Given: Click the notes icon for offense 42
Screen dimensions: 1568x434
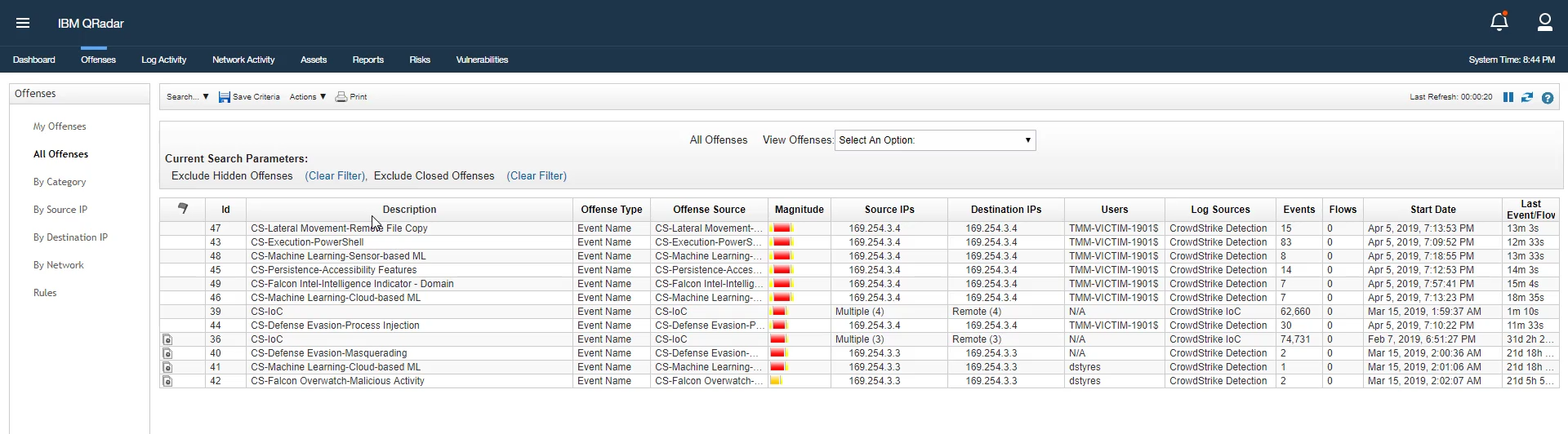Looking at the screenshot, I should pos(167,381).
